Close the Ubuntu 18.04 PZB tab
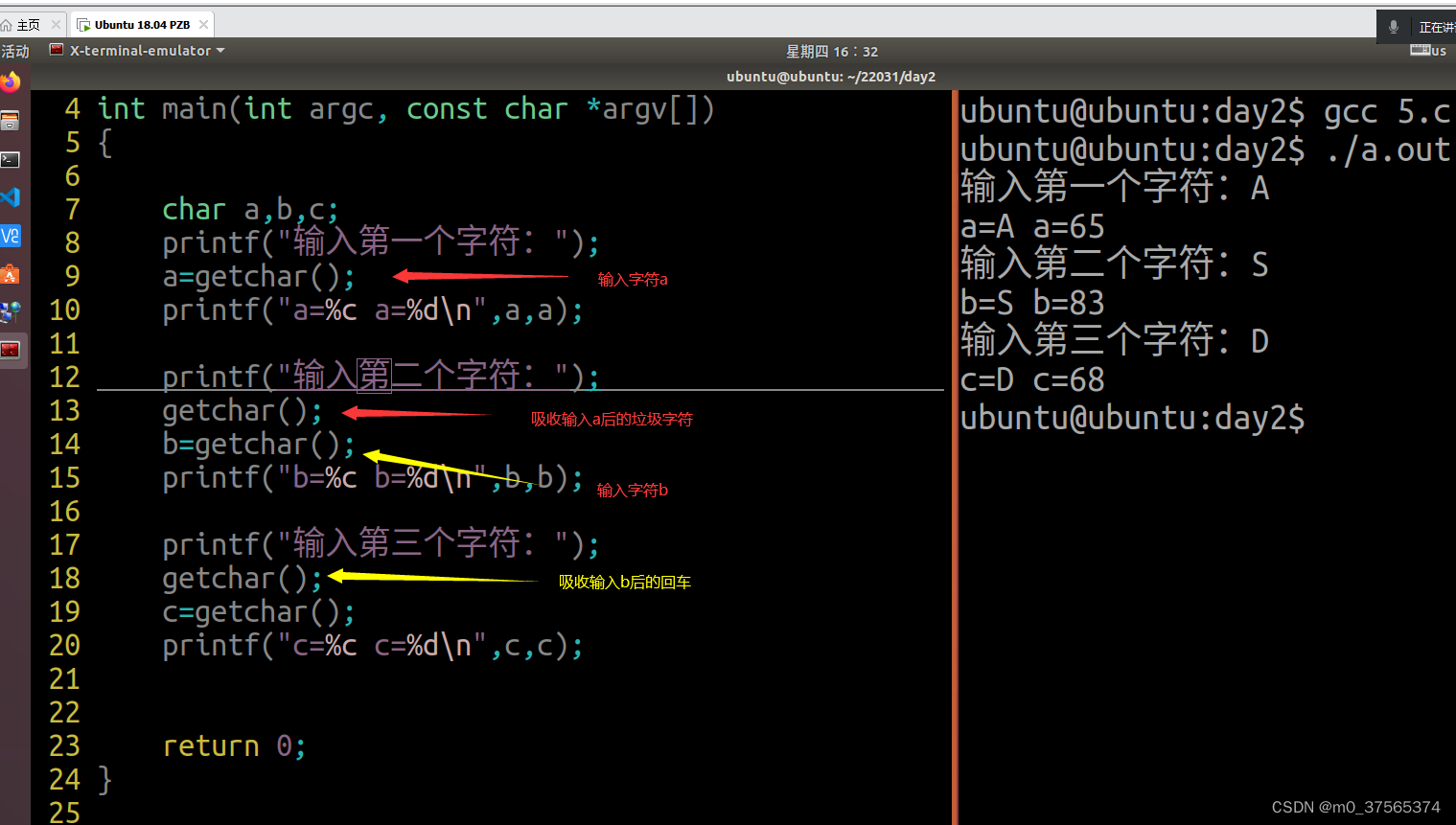Screen dimensions: 1456x825 point(203,25)
